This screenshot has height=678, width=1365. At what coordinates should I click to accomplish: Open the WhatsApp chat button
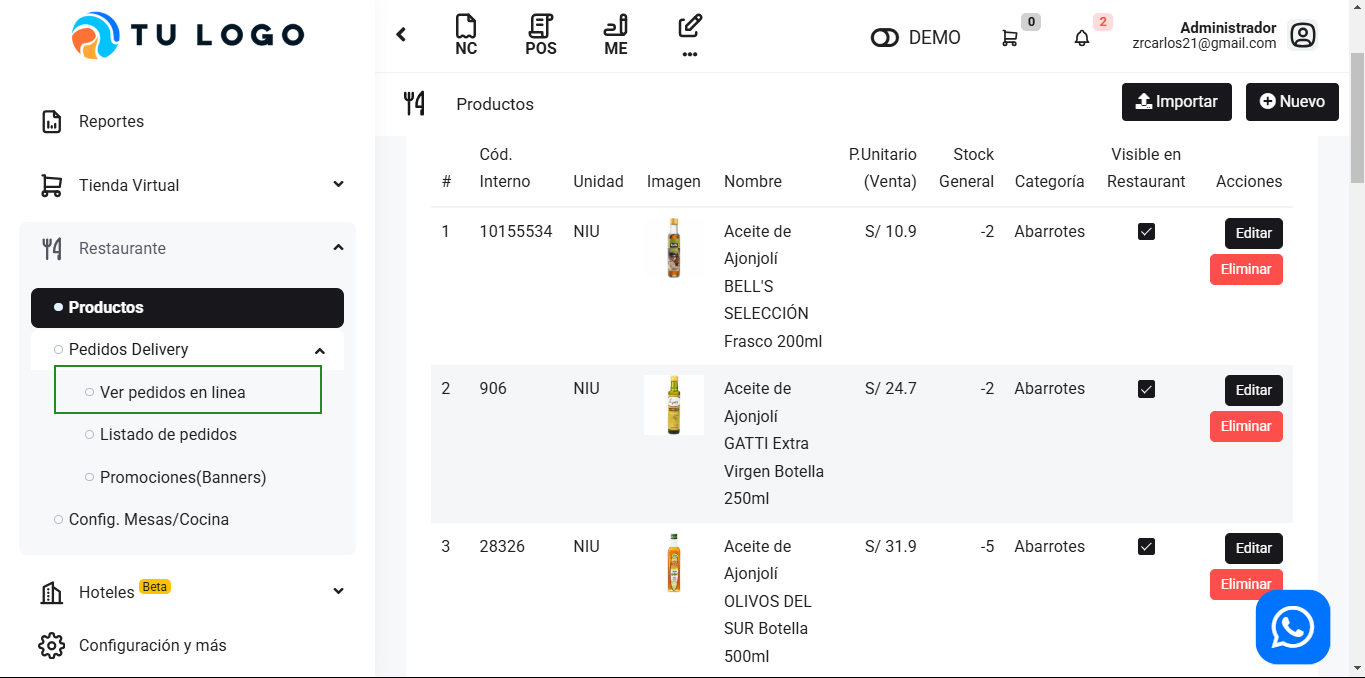click(1292, 627)
